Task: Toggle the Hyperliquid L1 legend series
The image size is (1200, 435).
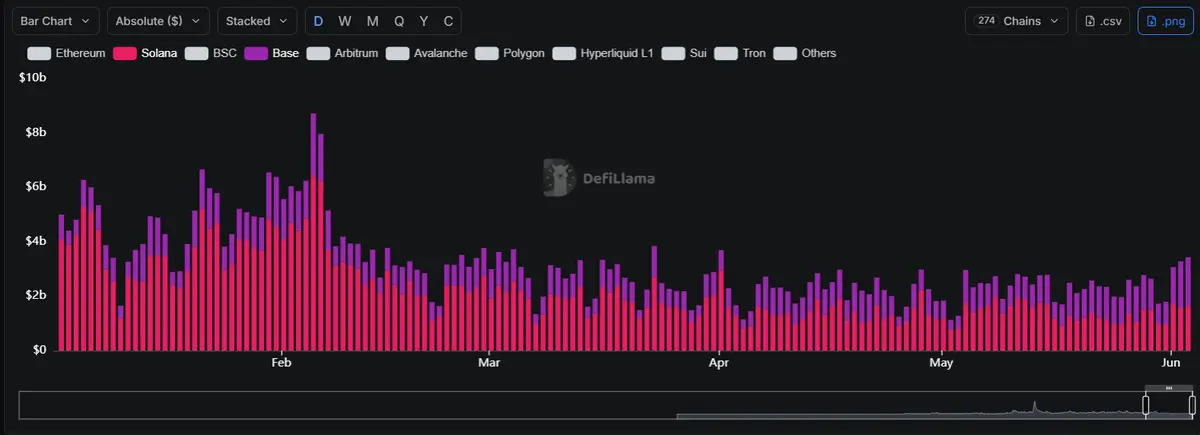Action: coord(603,53)
